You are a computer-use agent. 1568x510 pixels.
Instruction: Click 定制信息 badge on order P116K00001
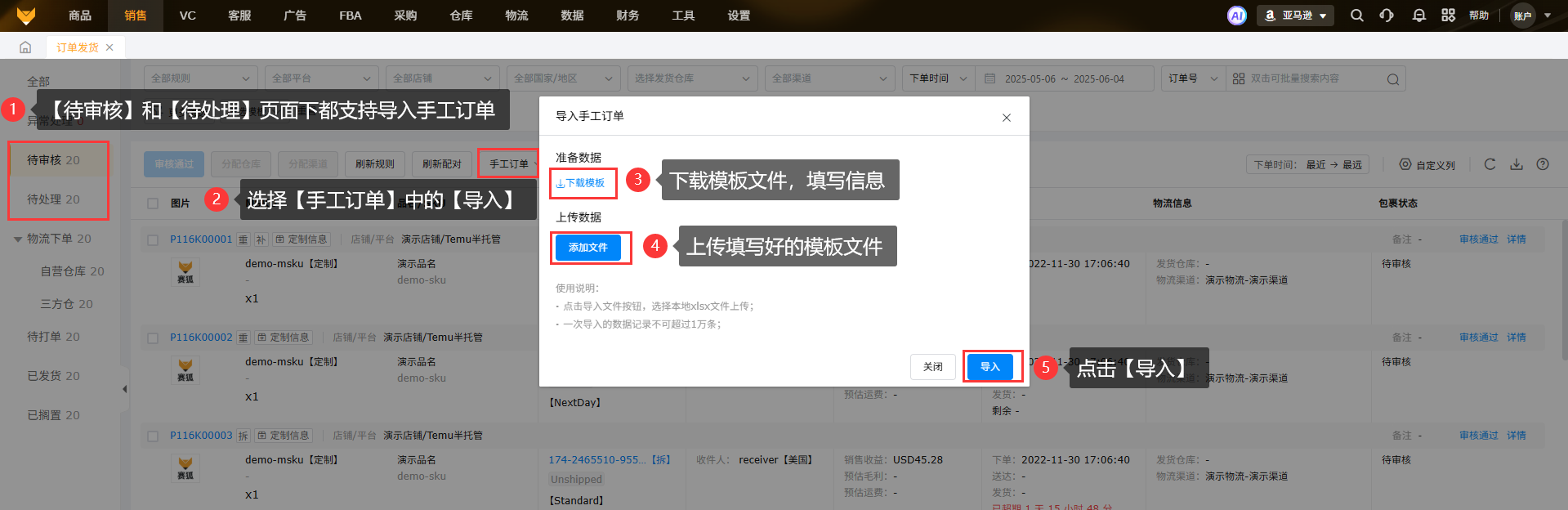pos(302,239)
